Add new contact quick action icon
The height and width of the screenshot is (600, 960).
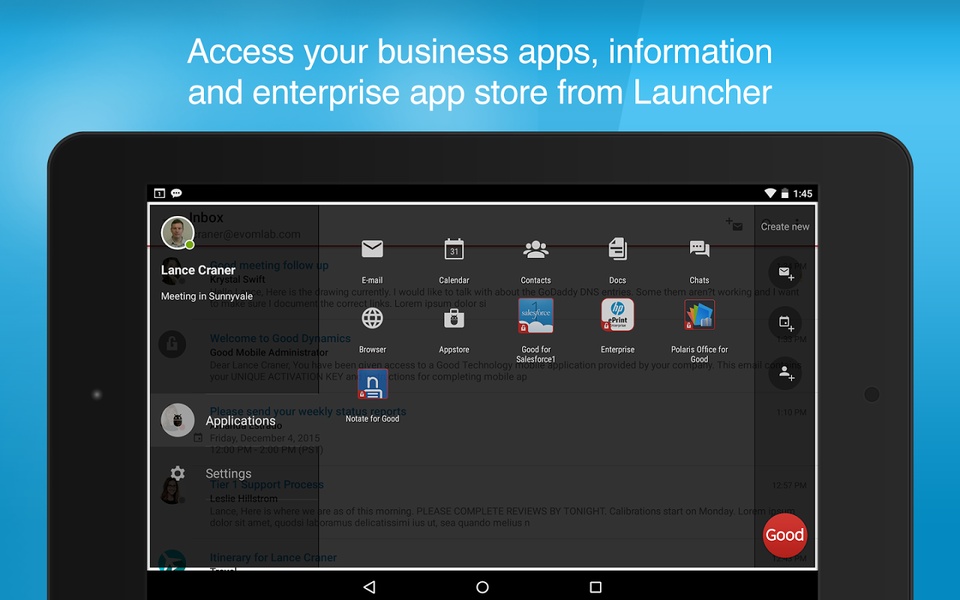click(785, 373)
